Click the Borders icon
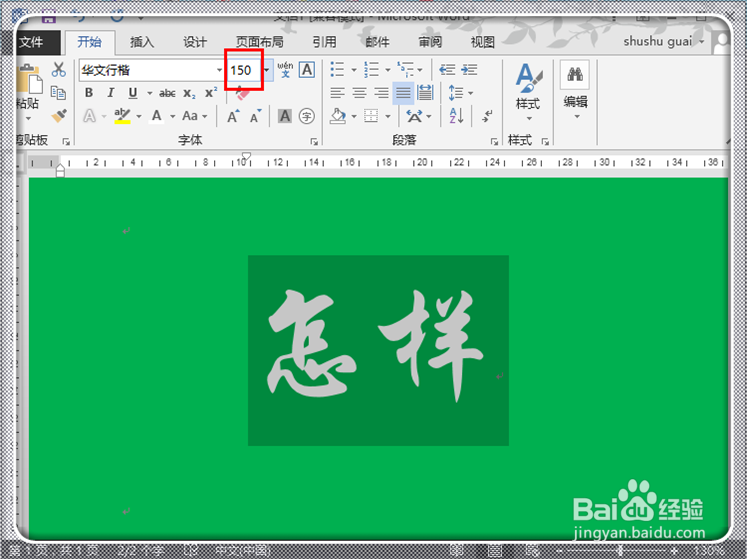Image resolution: width=747 pixels, height=559 pixels. point(371,116)
